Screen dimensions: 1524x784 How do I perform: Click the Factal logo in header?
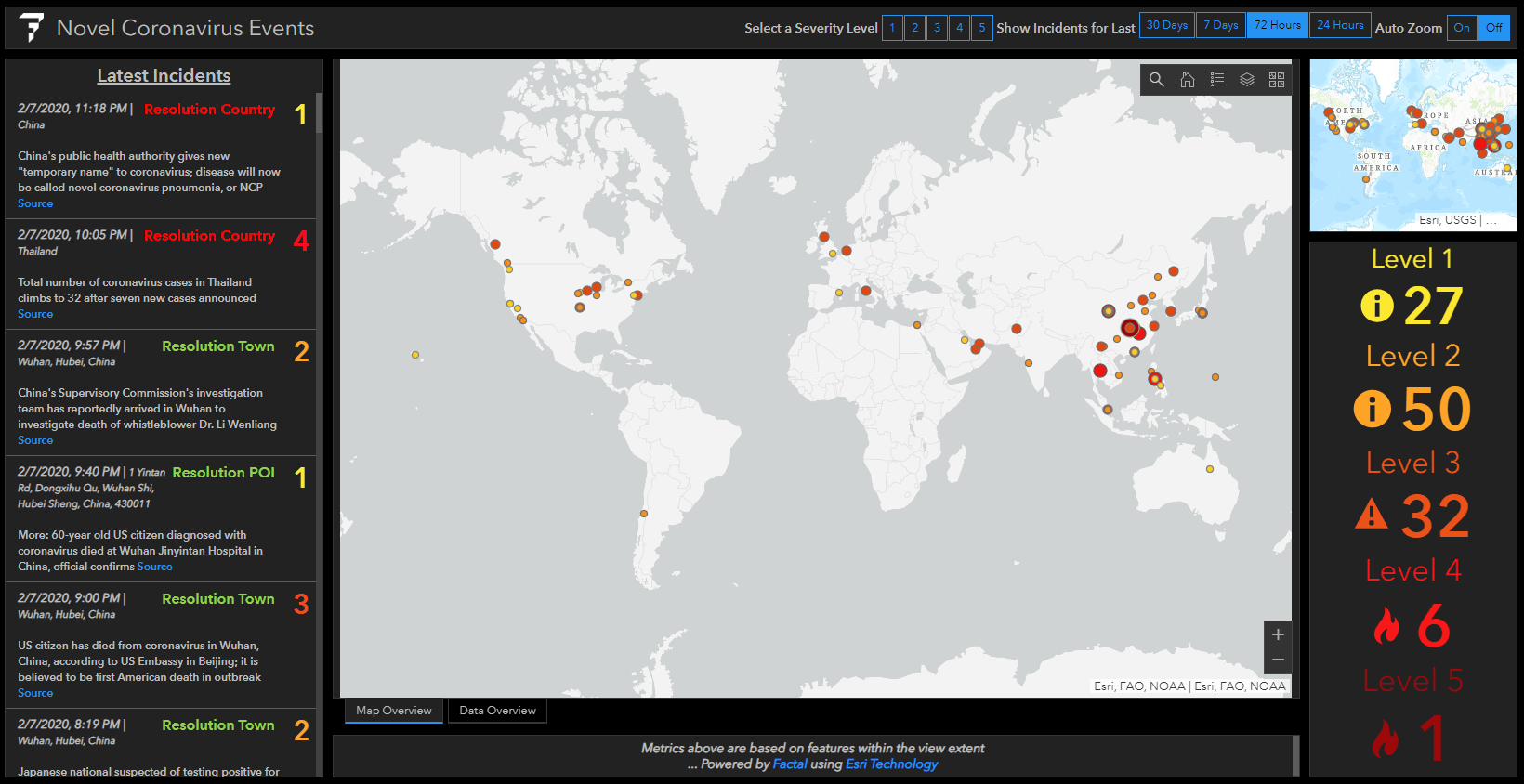32,28
